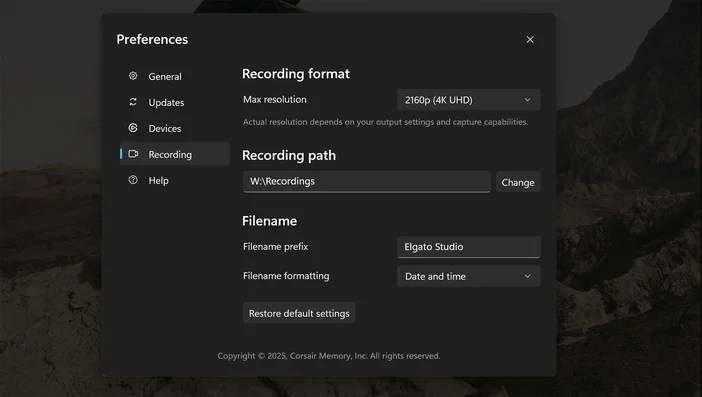Click the Preferences title text
This screenshot has width=702, height=397.
152,39
